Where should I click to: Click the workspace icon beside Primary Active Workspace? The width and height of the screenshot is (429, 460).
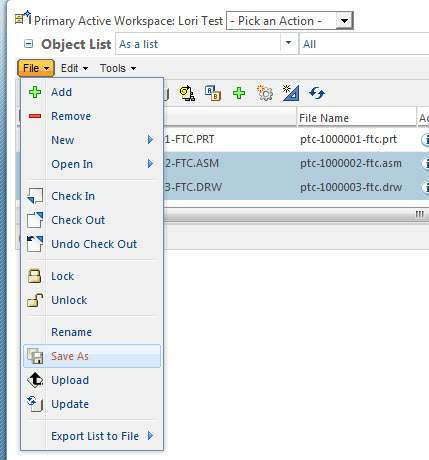tap(23, 18)
